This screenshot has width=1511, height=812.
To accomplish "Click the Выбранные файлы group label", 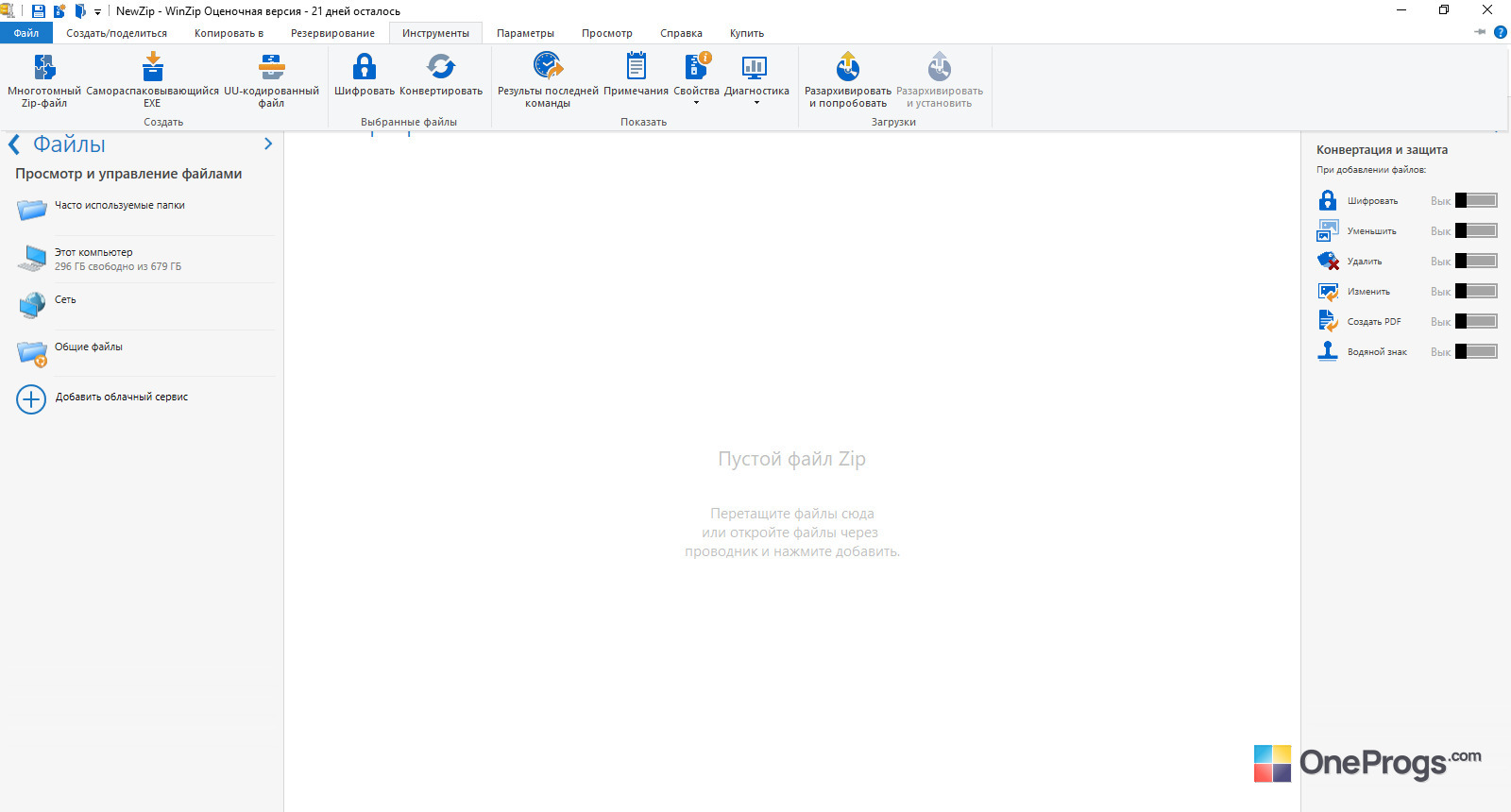I will (x=409, y=122).
